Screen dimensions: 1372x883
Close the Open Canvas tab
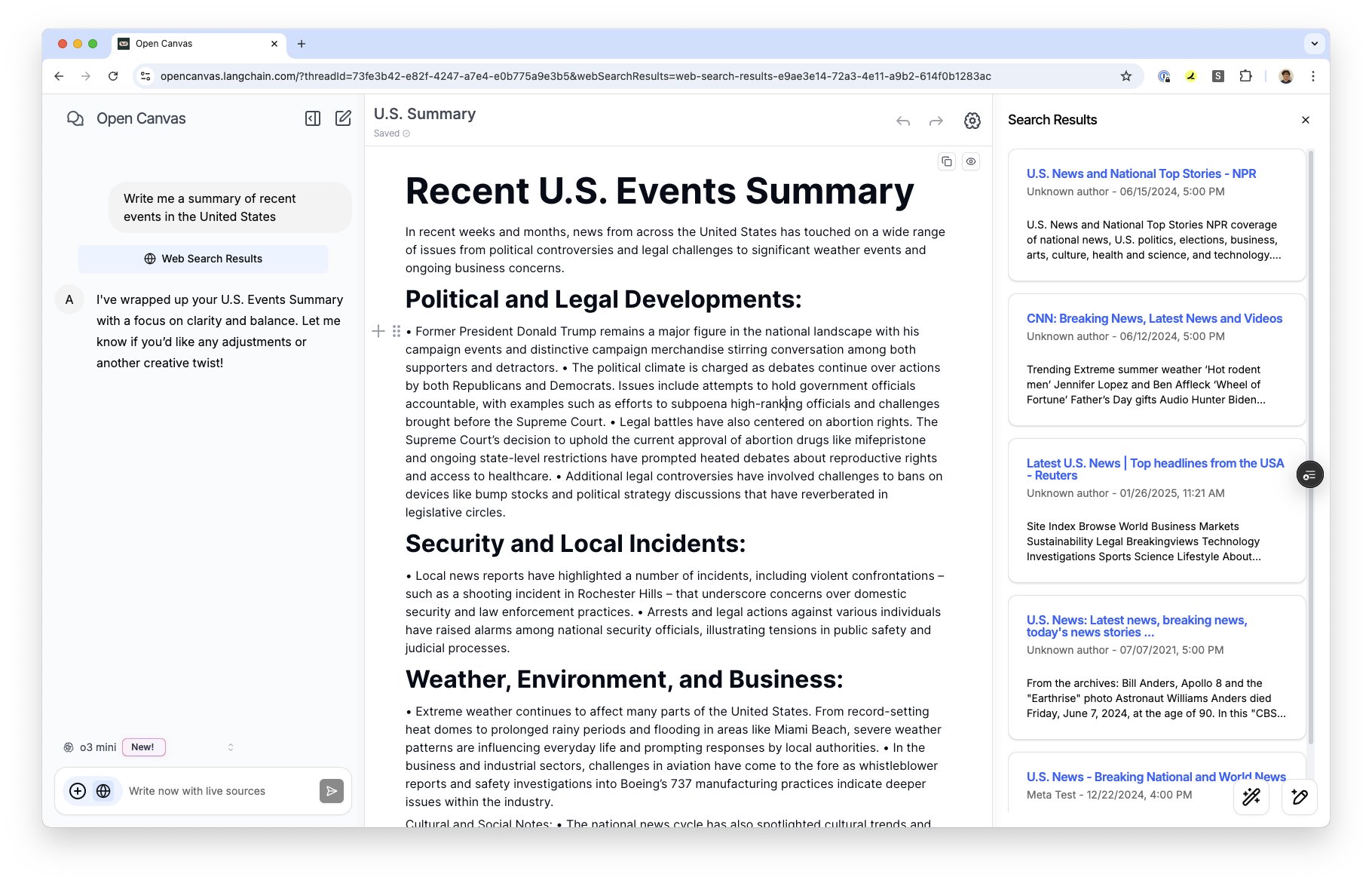click(x=274, y=44)
